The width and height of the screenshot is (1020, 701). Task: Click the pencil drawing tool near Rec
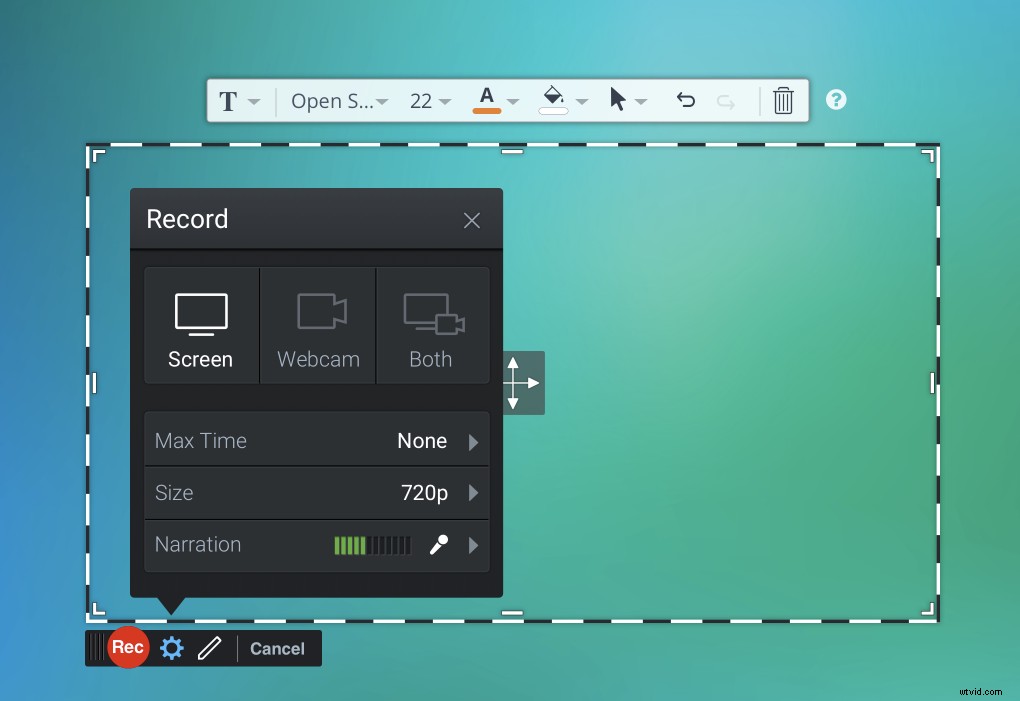pos(209,648)
